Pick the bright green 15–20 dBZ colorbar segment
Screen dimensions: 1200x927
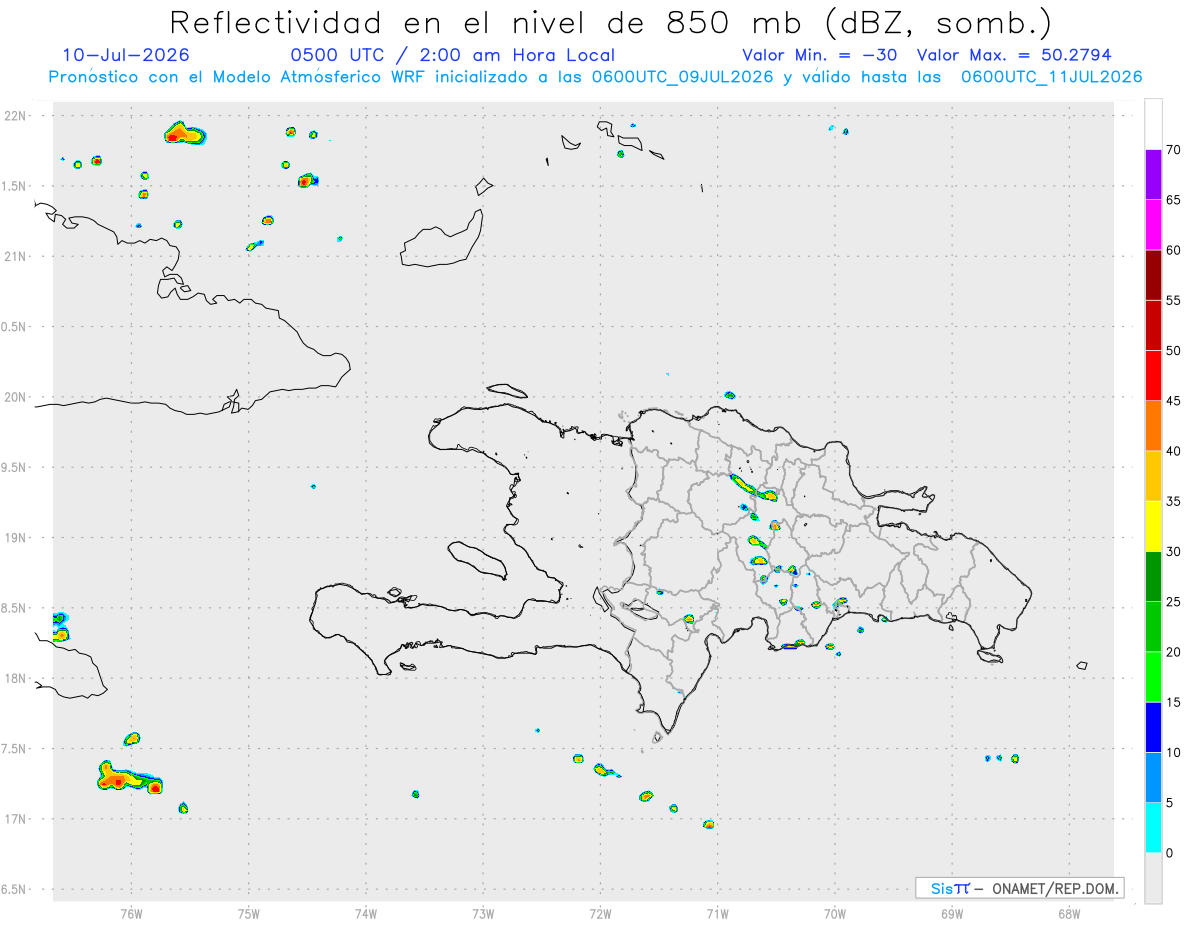(1153, 677)
